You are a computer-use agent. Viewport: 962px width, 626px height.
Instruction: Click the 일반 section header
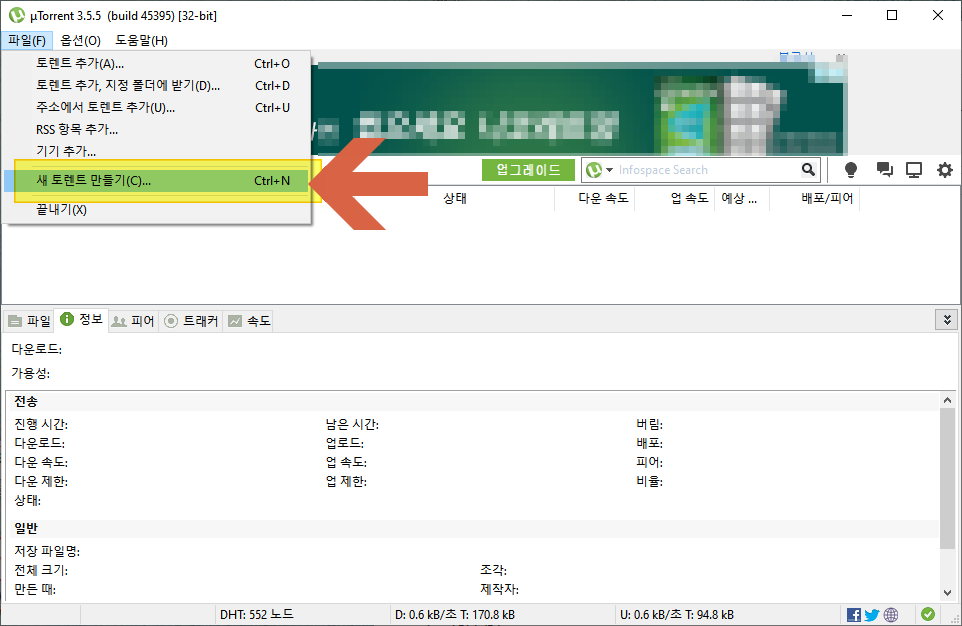point(26,528)
